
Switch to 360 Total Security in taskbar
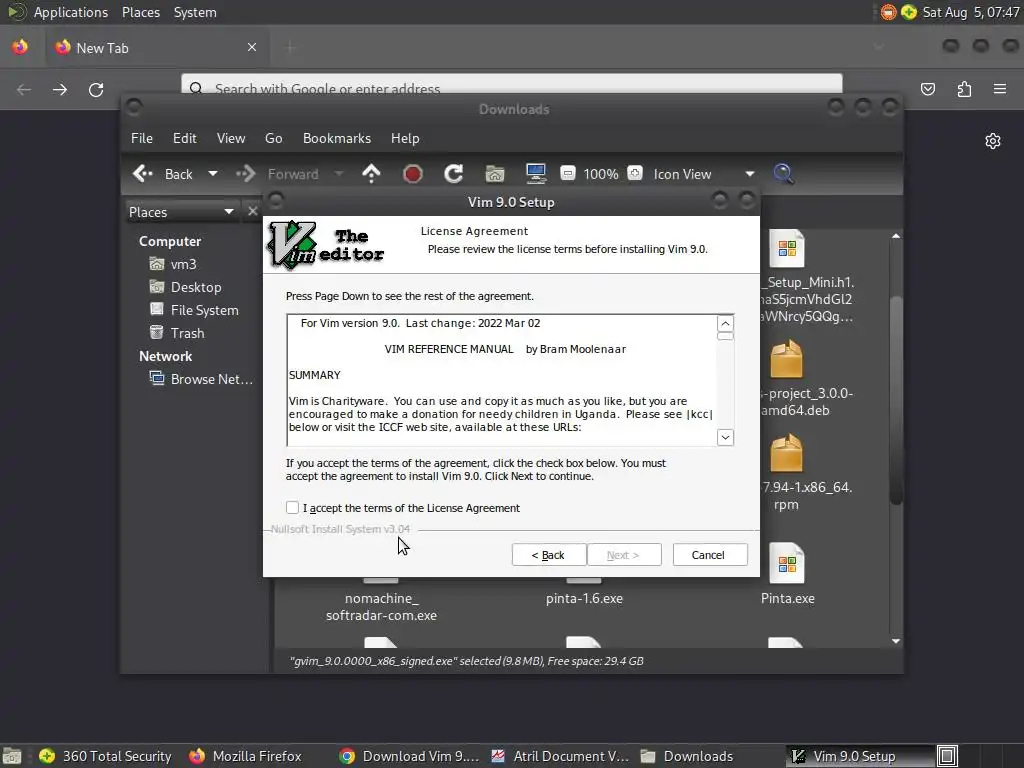coord(105,756)
